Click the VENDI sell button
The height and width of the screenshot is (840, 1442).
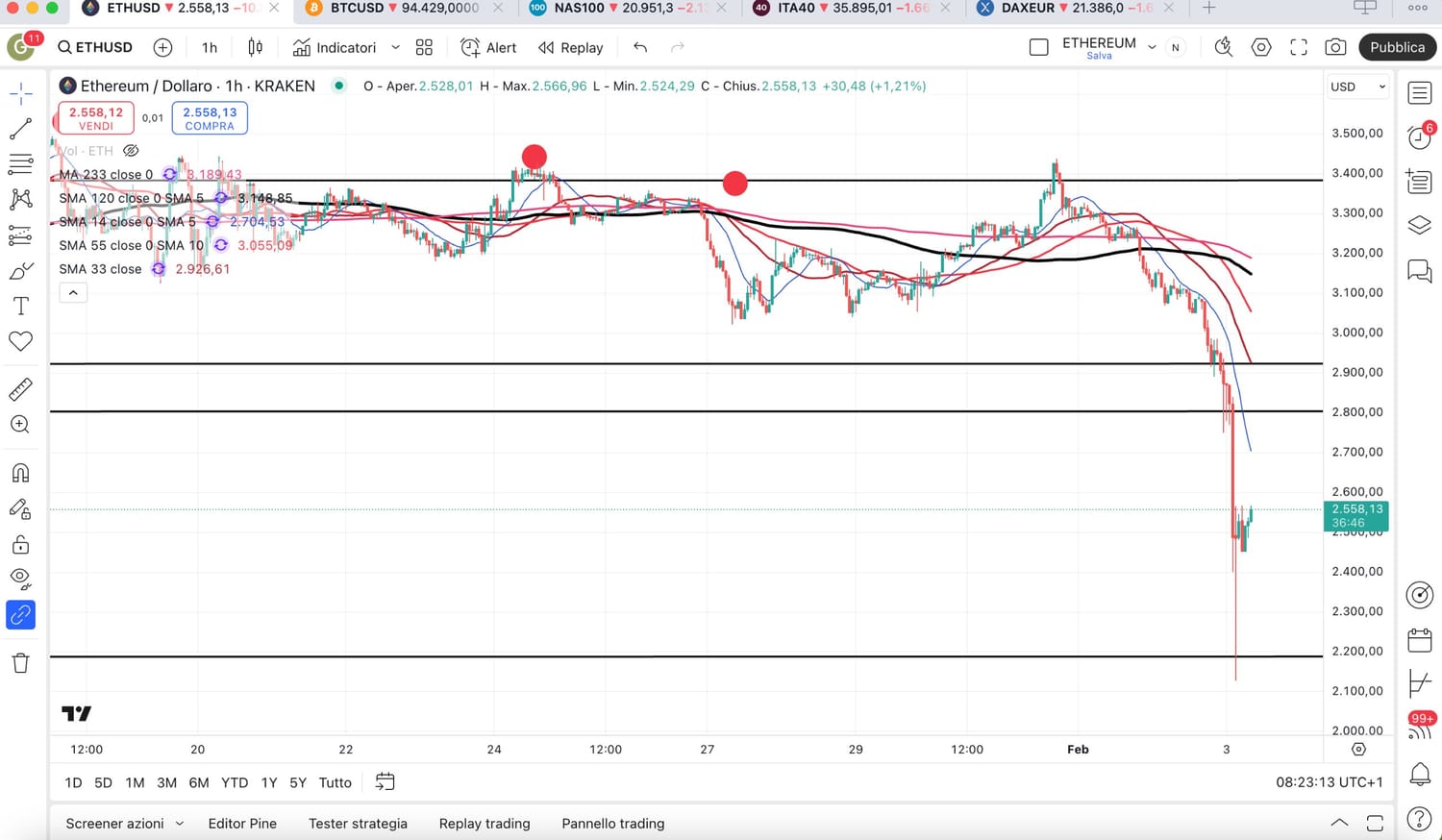click(96, 118)
